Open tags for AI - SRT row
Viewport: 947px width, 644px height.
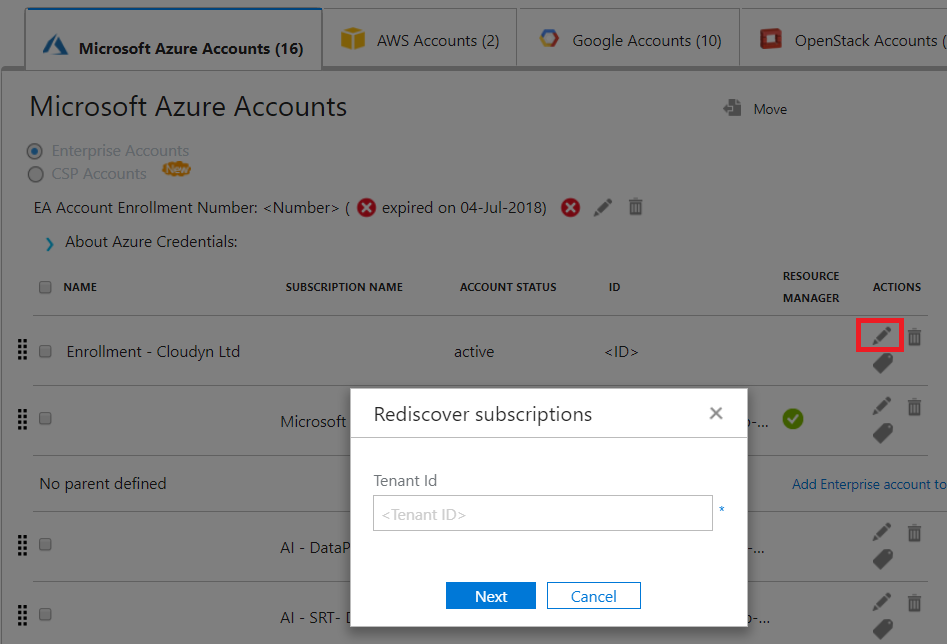coord(882,629)
